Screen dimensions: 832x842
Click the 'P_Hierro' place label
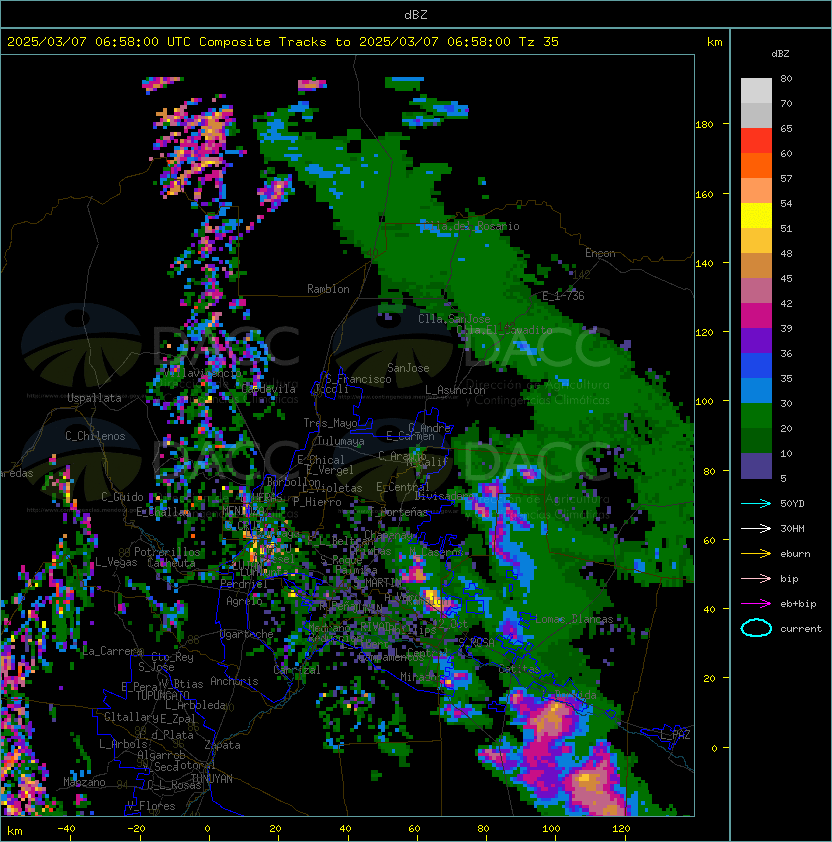pos(317,502)
